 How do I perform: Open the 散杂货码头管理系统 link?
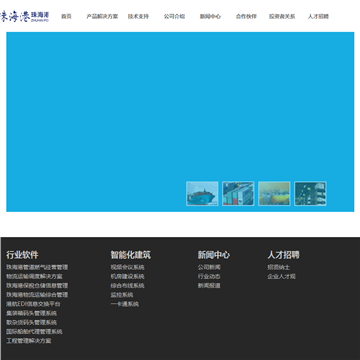(x=32, y=322)
